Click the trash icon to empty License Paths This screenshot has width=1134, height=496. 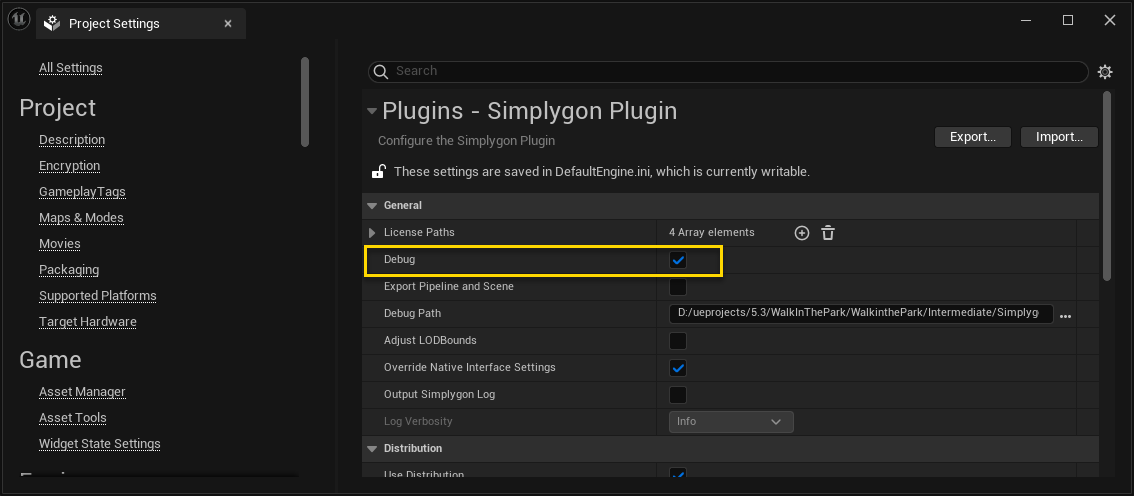(x=828, y=233)
